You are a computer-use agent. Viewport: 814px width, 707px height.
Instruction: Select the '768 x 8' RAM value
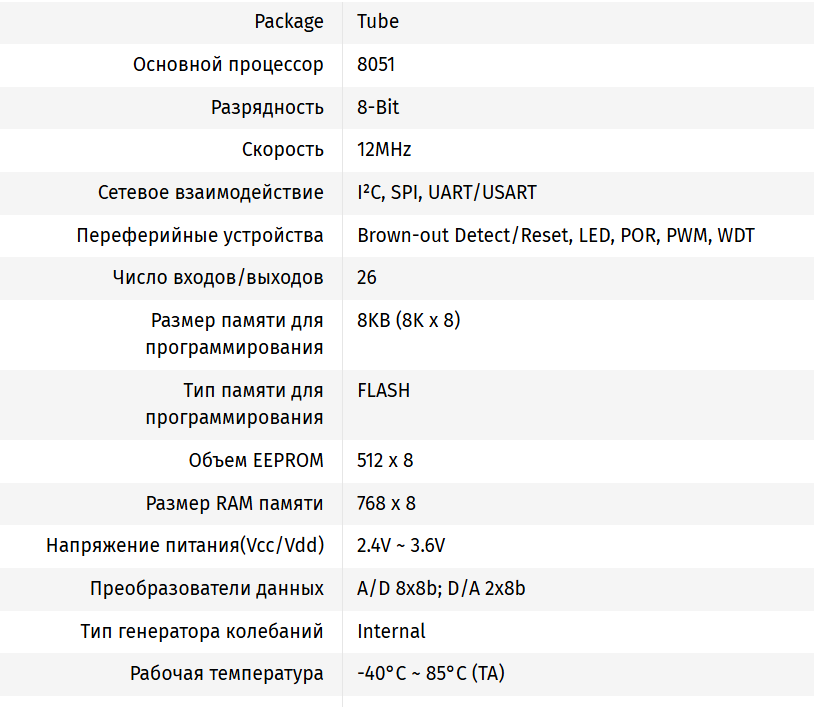click(x=386, y=503)
